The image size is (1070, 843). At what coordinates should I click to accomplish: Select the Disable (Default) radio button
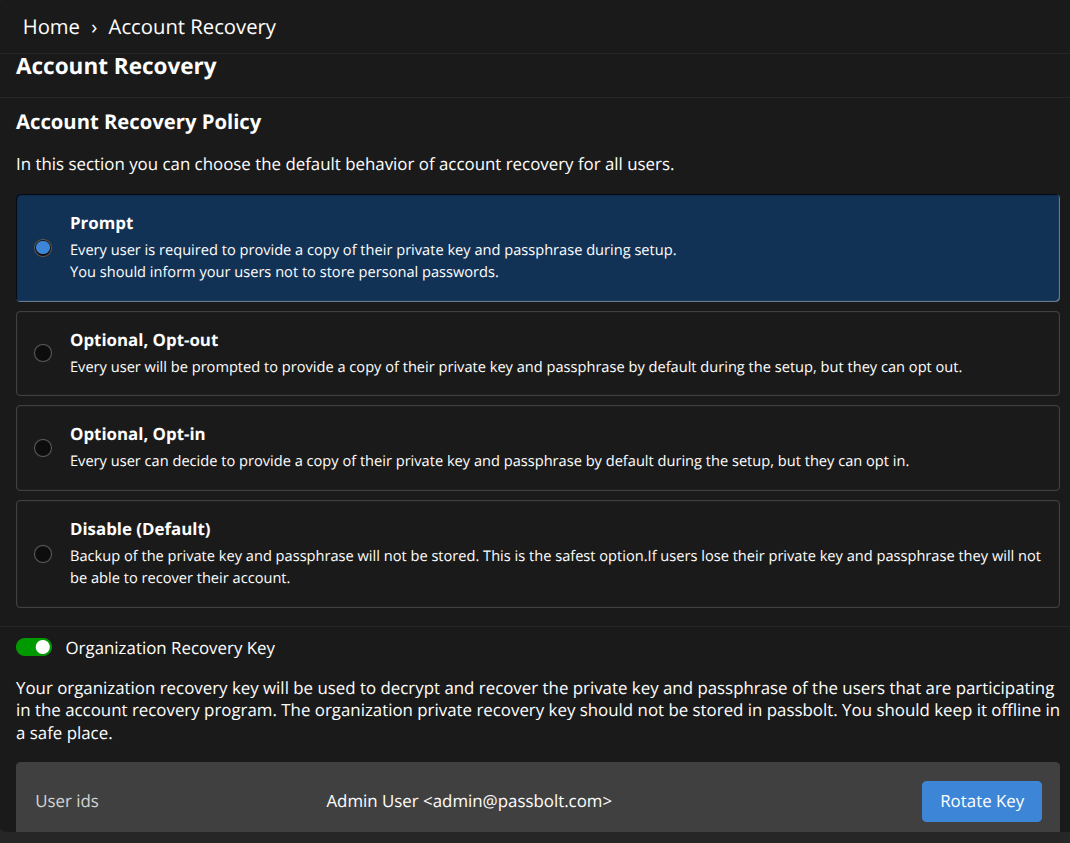pyautogui.click(x=43, y=554)
